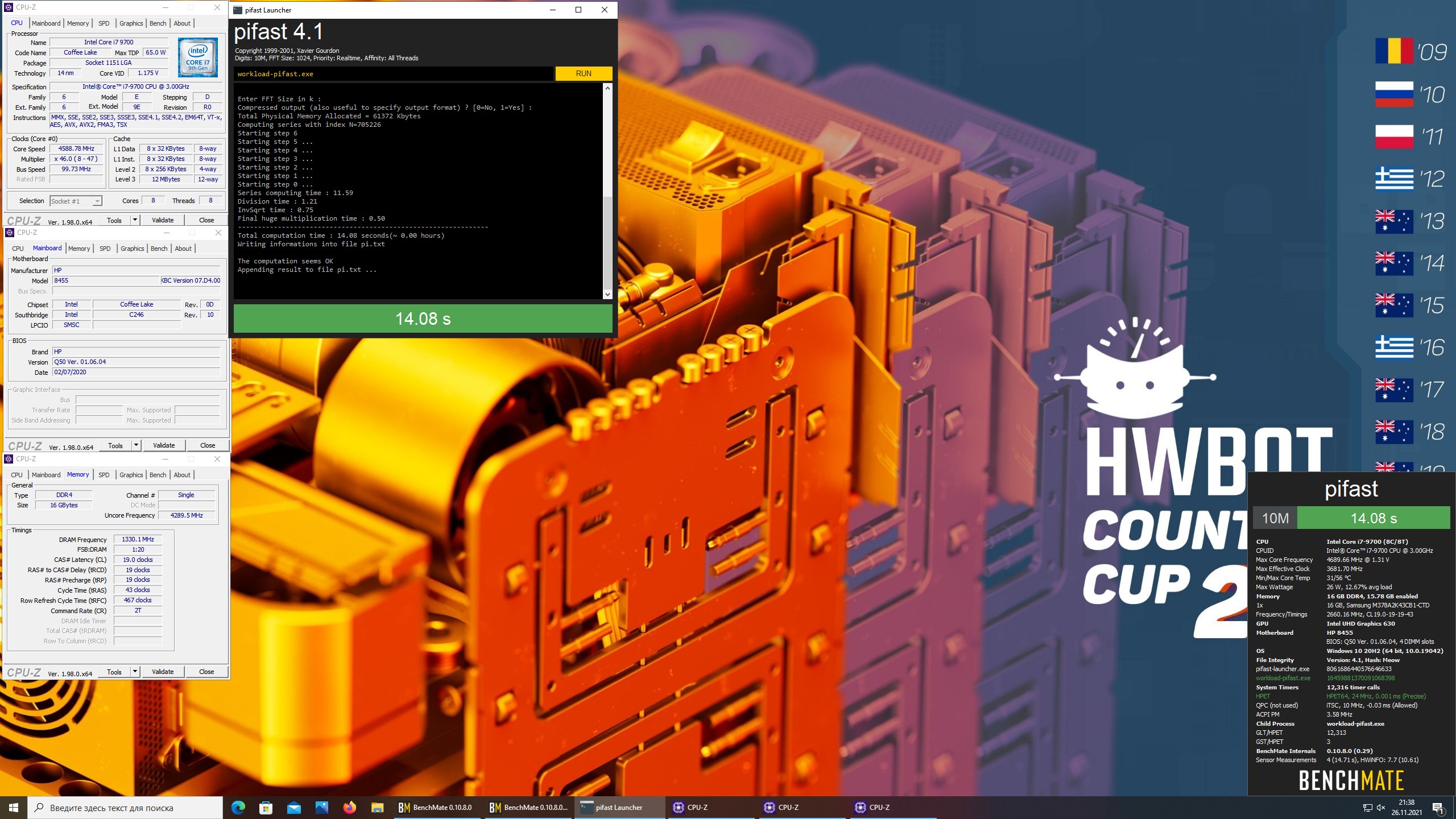The height and width of the screenshot is (819, 1456).
Task: Click the yellow RUN button
Action: [584, 73]
